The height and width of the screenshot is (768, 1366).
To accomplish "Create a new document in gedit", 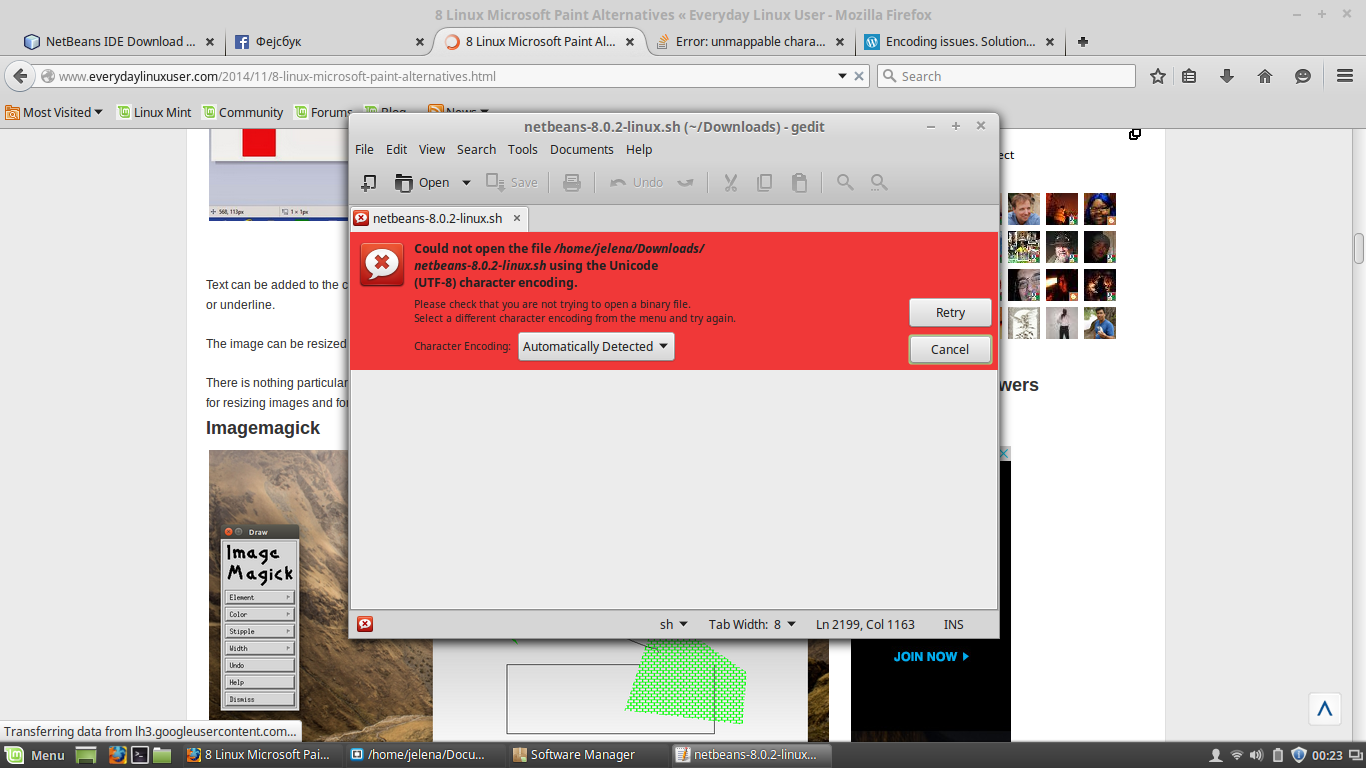I will click(x=369, y=182).
